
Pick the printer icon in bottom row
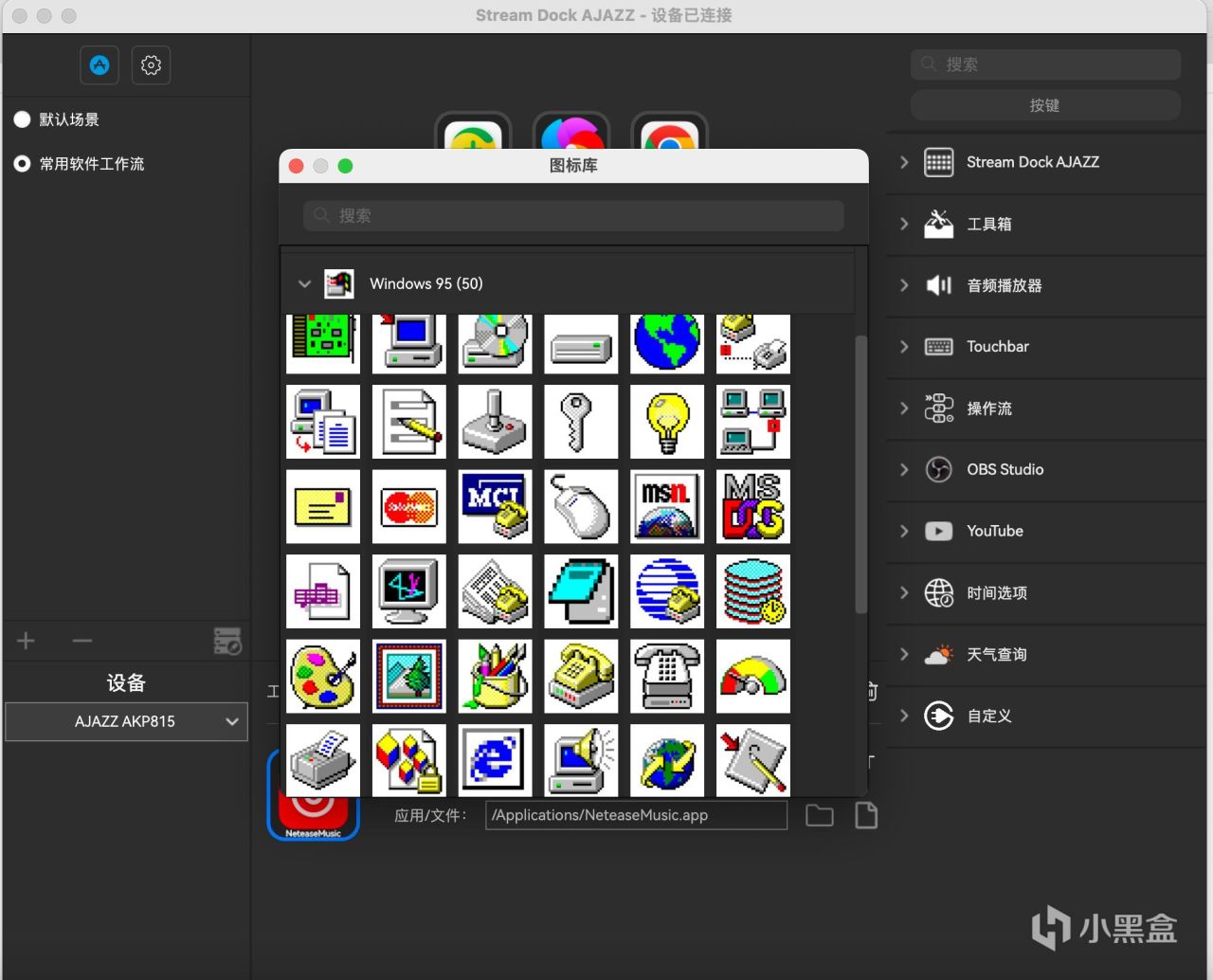click(x=323, y=760)
